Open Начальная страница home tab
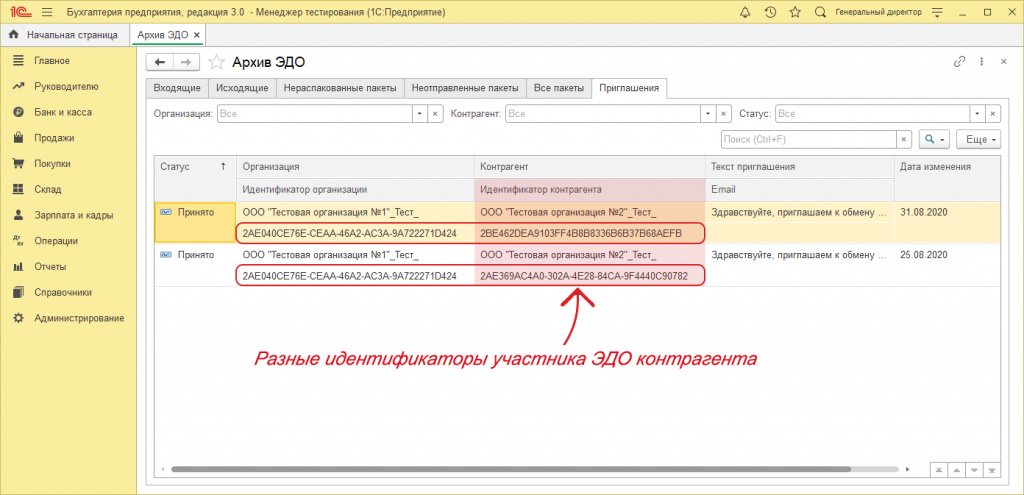This screenshot has width=1024, height=495. tap(64, 35)
